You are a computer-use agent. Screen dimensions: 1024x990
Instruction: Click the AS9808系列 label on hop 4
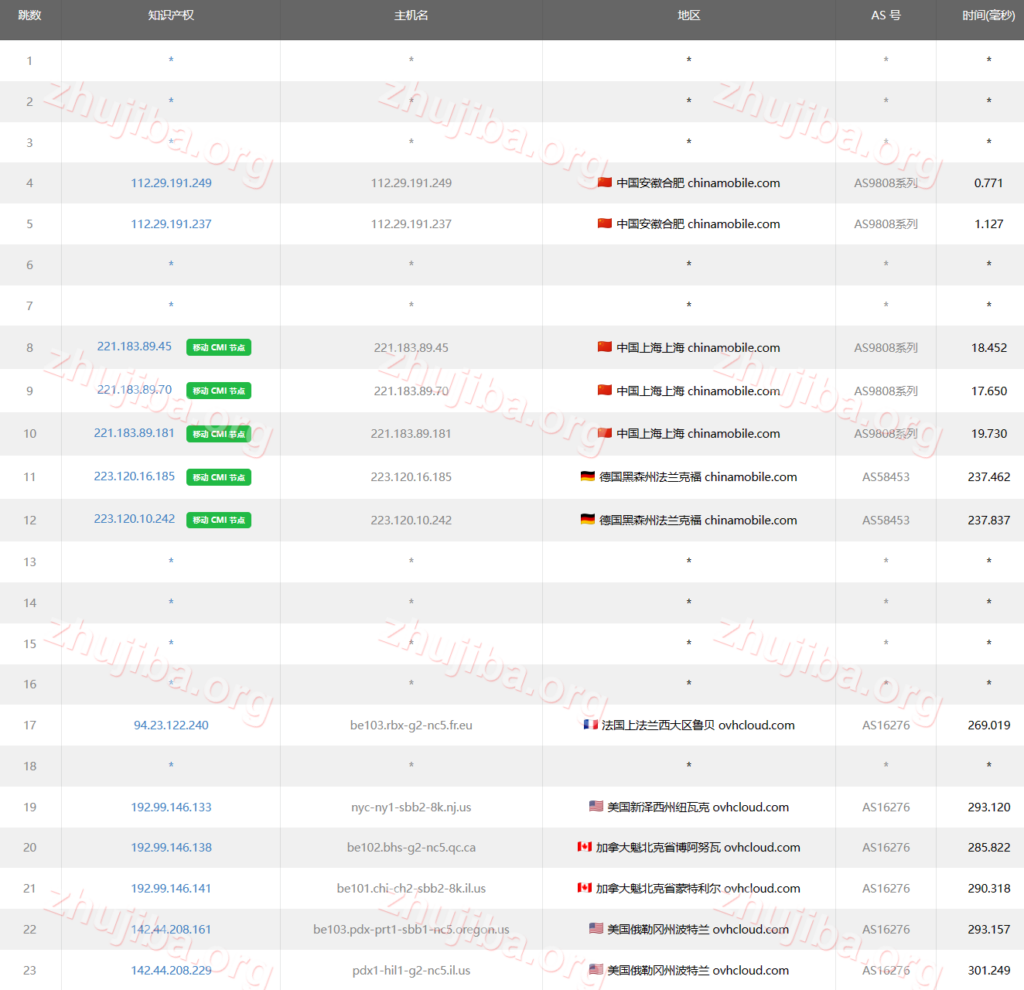pyautogui.click(x=885, y=183)
